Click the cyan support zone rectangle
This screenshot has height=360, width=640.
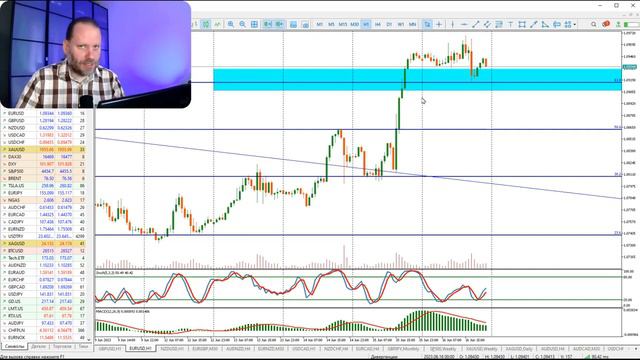(x=417, y=80)
